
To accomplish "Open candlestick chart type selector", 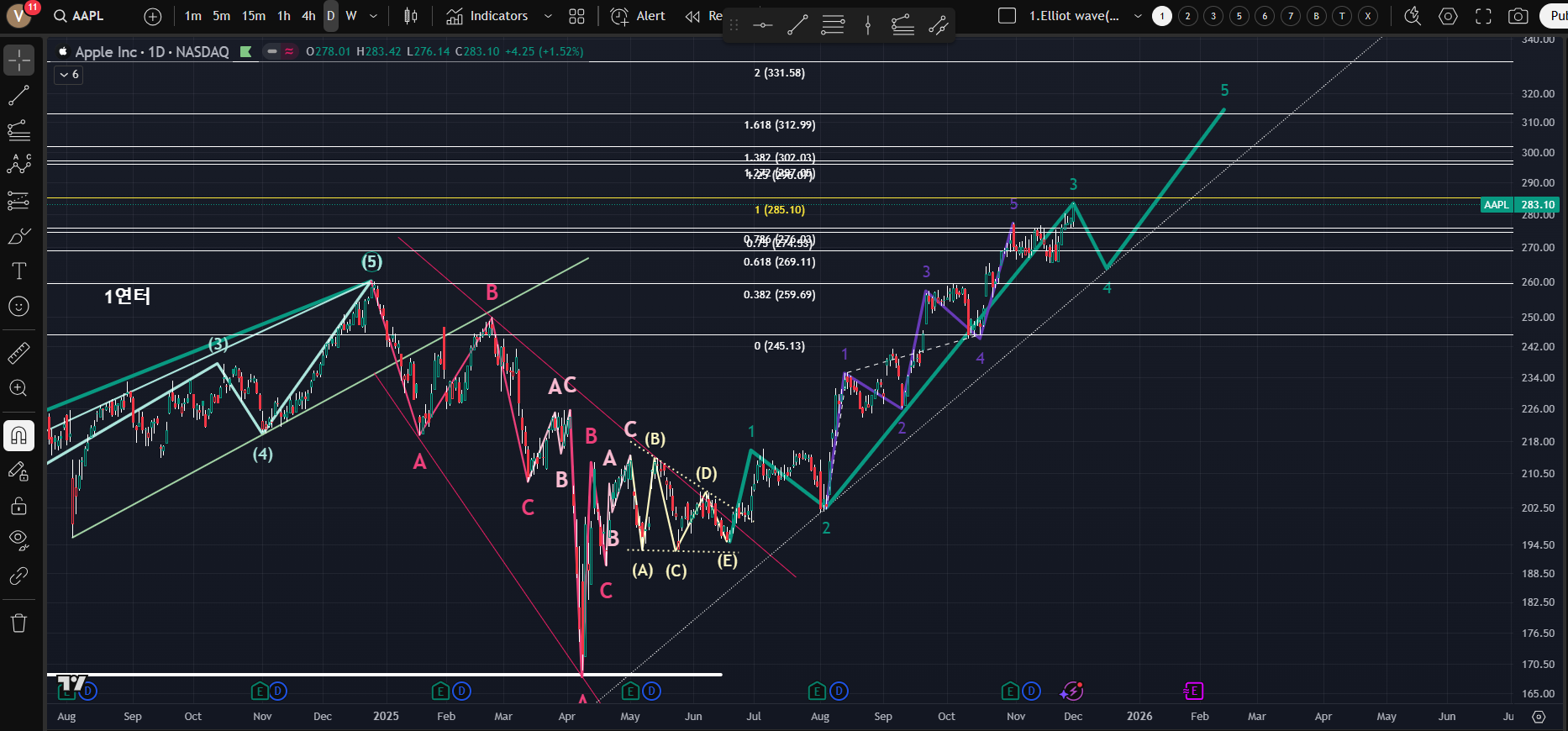I will pyautogui.click(x=410, y=16).
